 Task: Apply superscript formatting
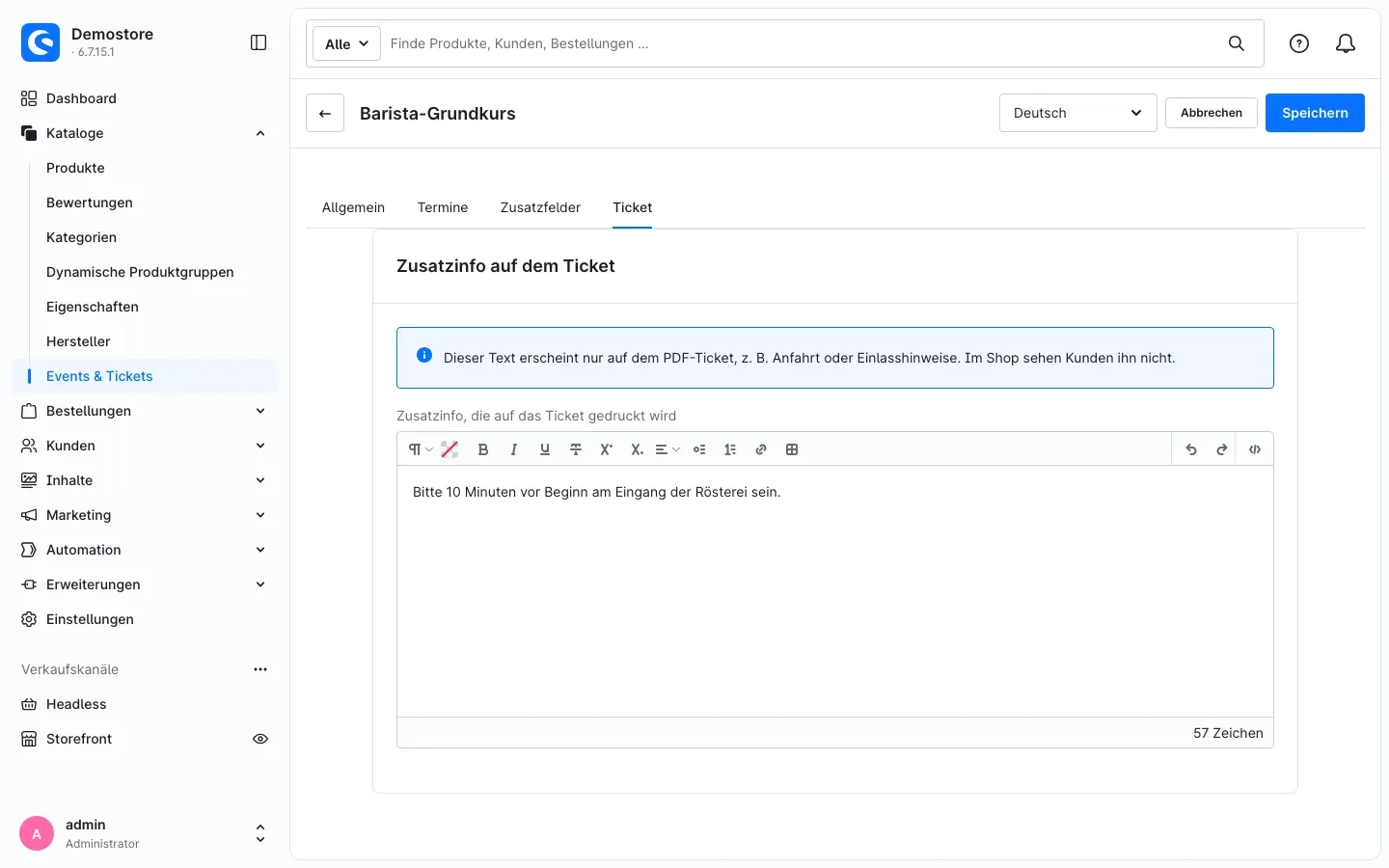[607, 449]
